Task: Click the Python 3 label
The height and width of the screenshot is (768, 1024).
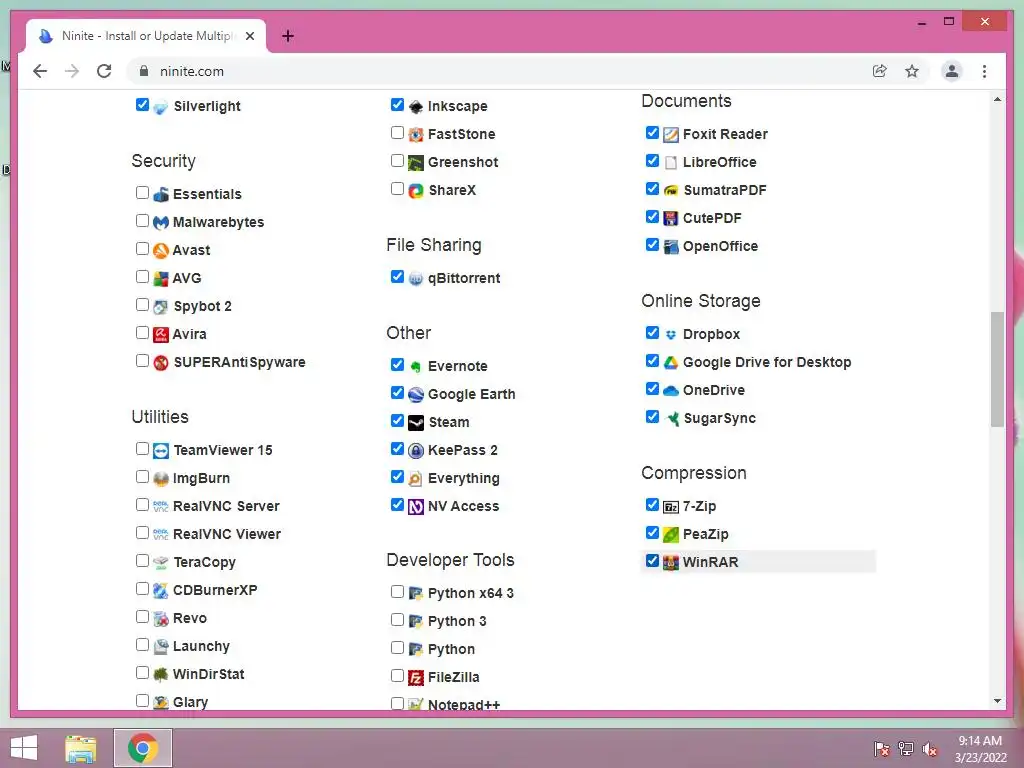Action: (457, 622)
